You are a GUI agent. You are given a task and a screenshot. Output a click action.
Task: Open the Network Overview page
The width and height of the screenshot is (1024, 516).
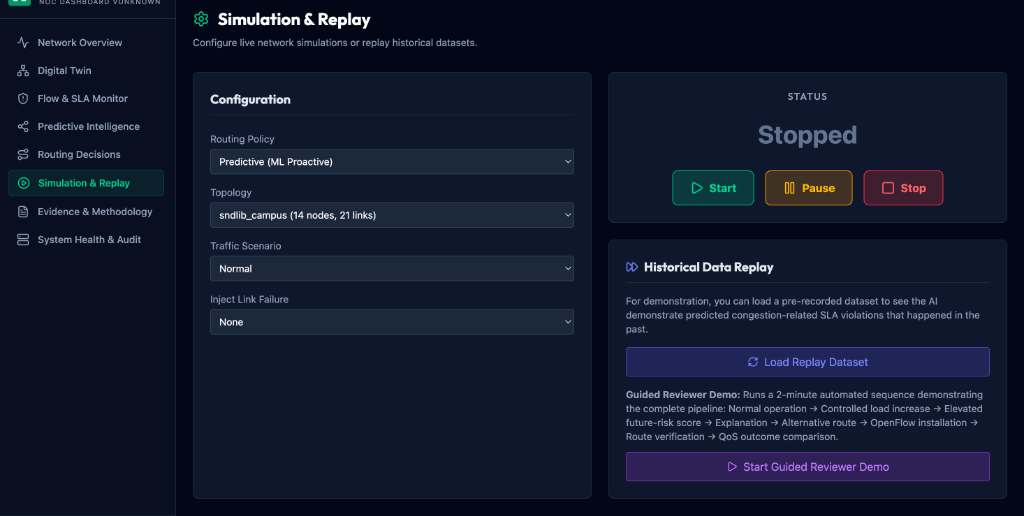(x=86, y=42)
